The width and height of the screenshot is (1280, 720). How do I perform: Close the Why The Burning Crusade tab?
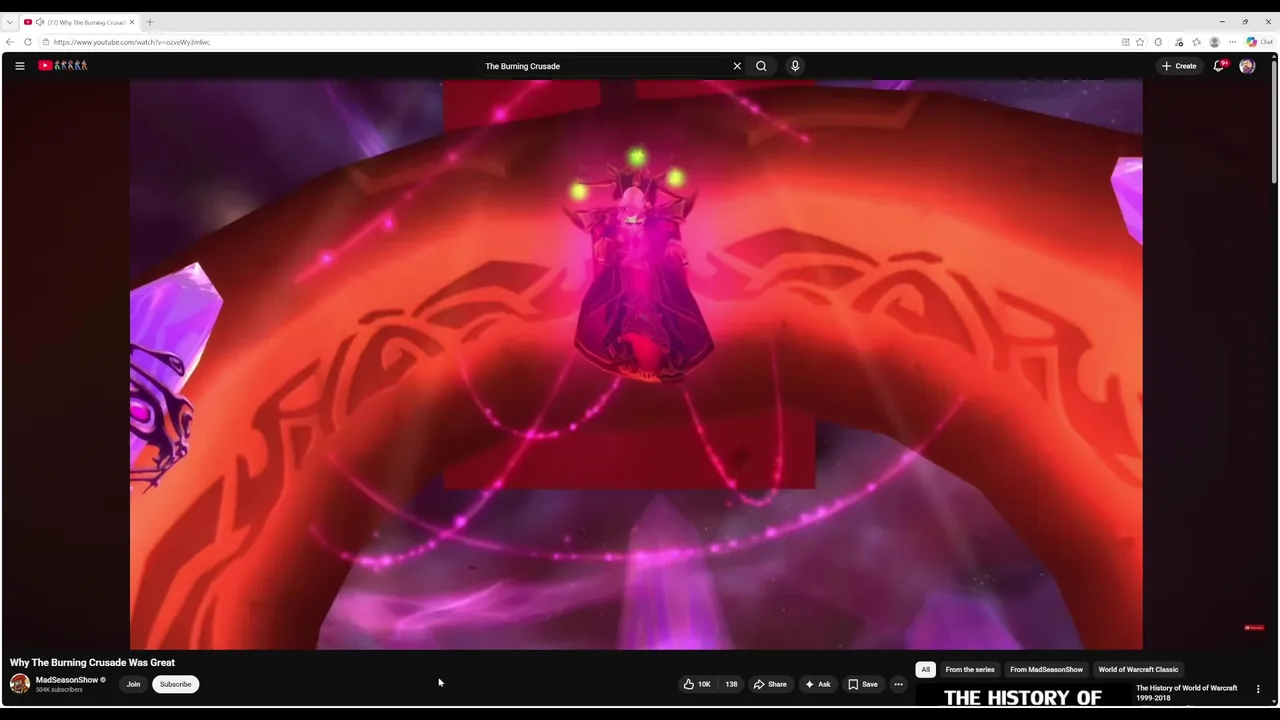point(132,22)
